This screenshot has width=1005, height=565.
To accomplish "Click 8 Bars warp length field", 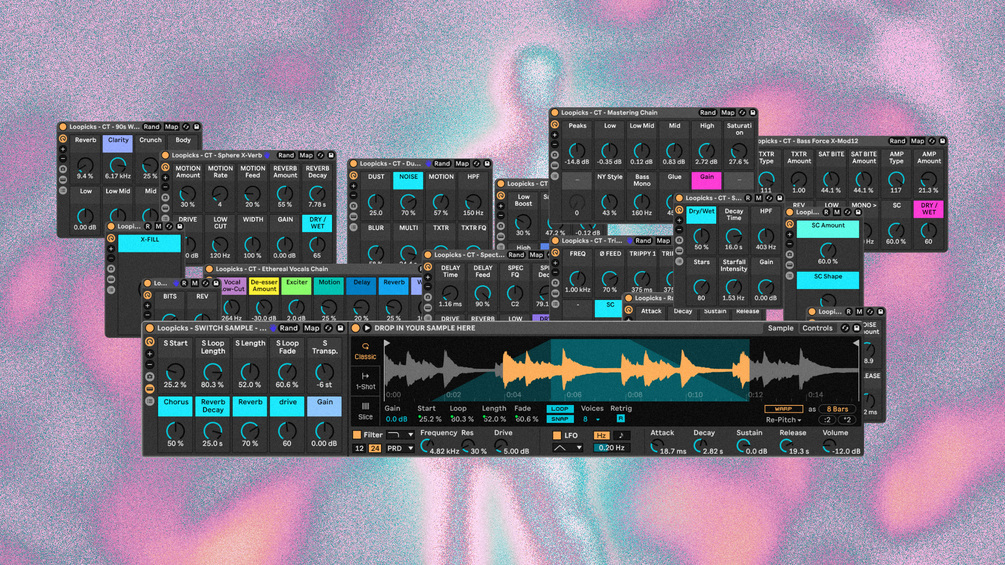I will pyautogui.click(x=838, y=409).
